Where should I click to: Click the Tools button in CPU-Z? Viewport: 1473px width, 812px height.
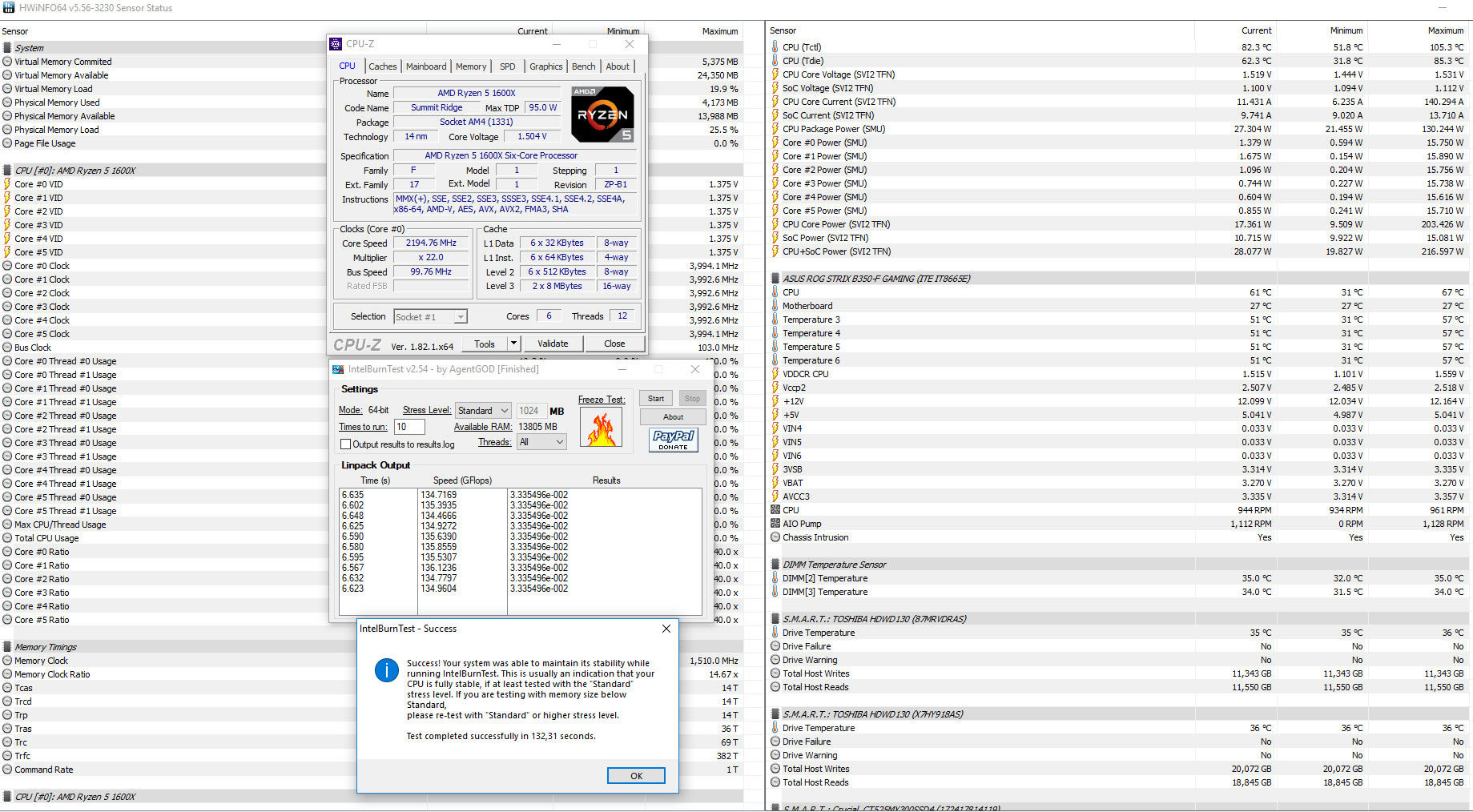tap(485, 344)
